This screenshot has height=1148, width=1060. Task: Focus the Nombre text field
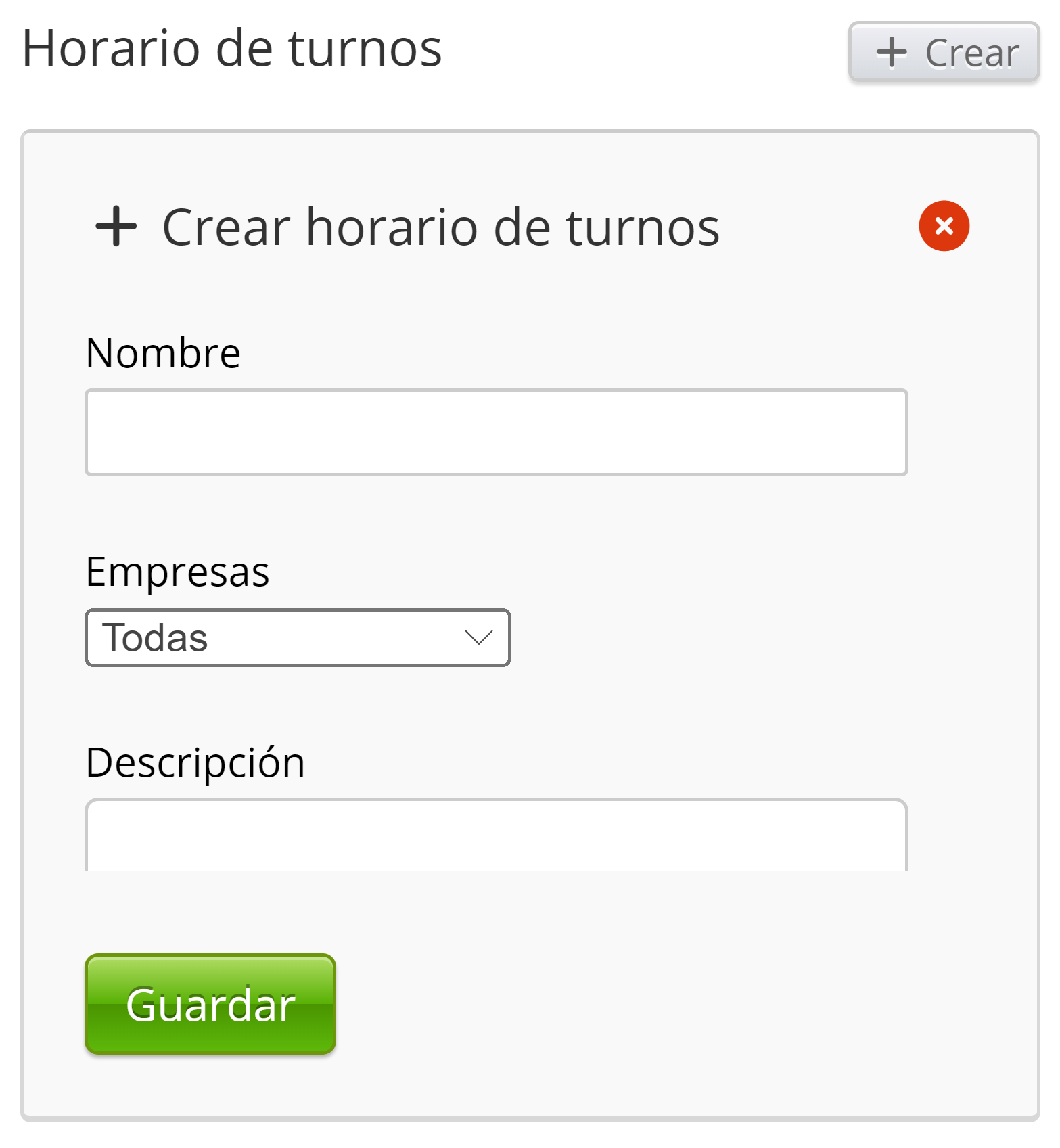tap(496, 432)
